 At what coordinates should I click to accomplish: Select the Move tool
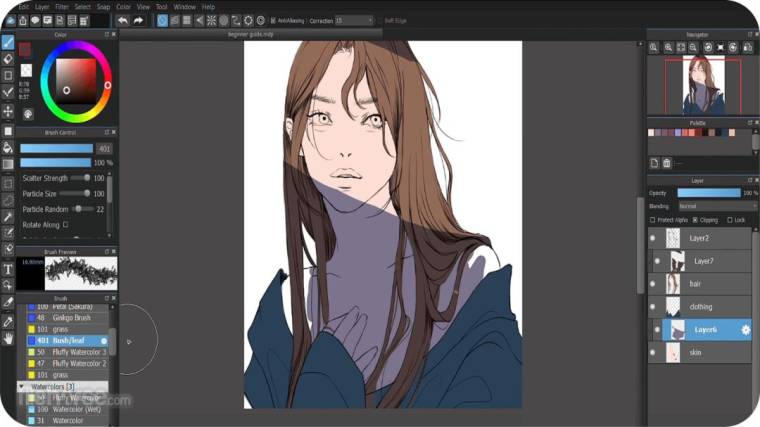8,111
